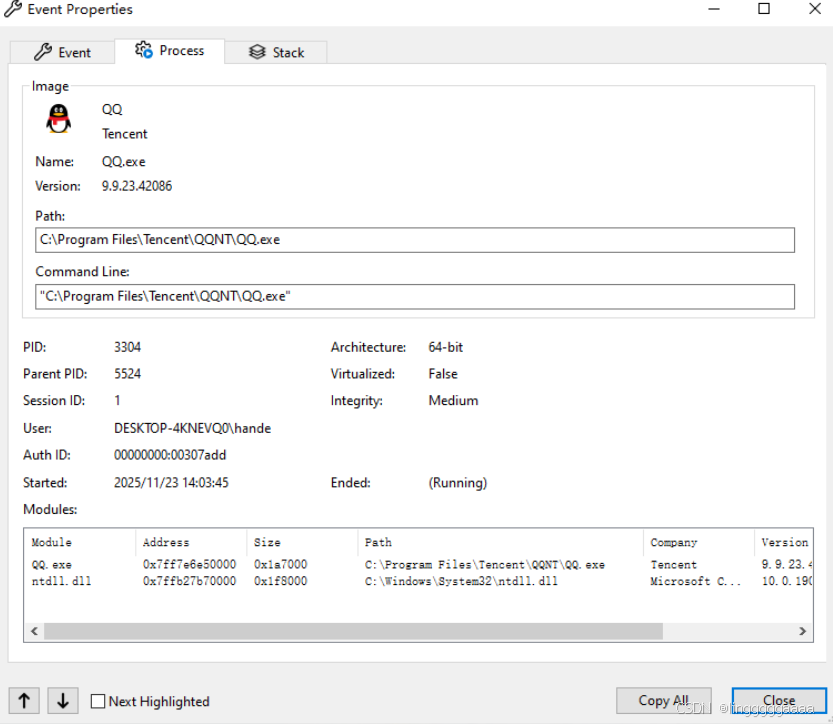Image resolution: width=833 pixels, height=724 pixels.
Task: Click the Integrity value Medium
Action: tap(453, 401)
